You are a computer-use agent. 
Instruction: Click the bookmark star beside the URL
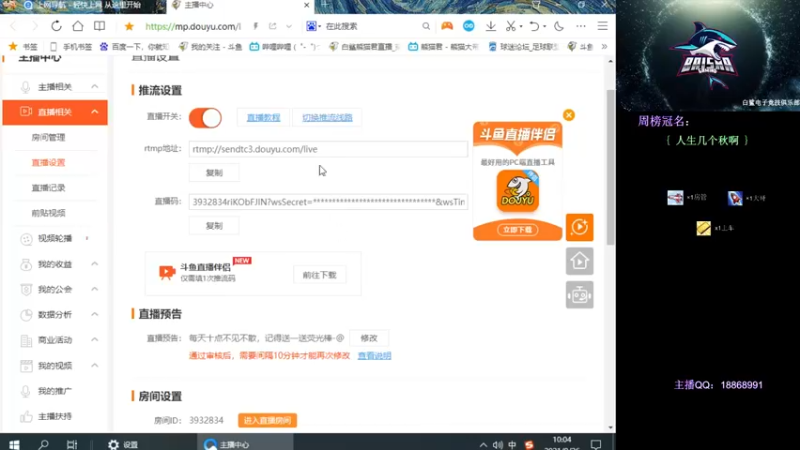(x=129, y=26)
